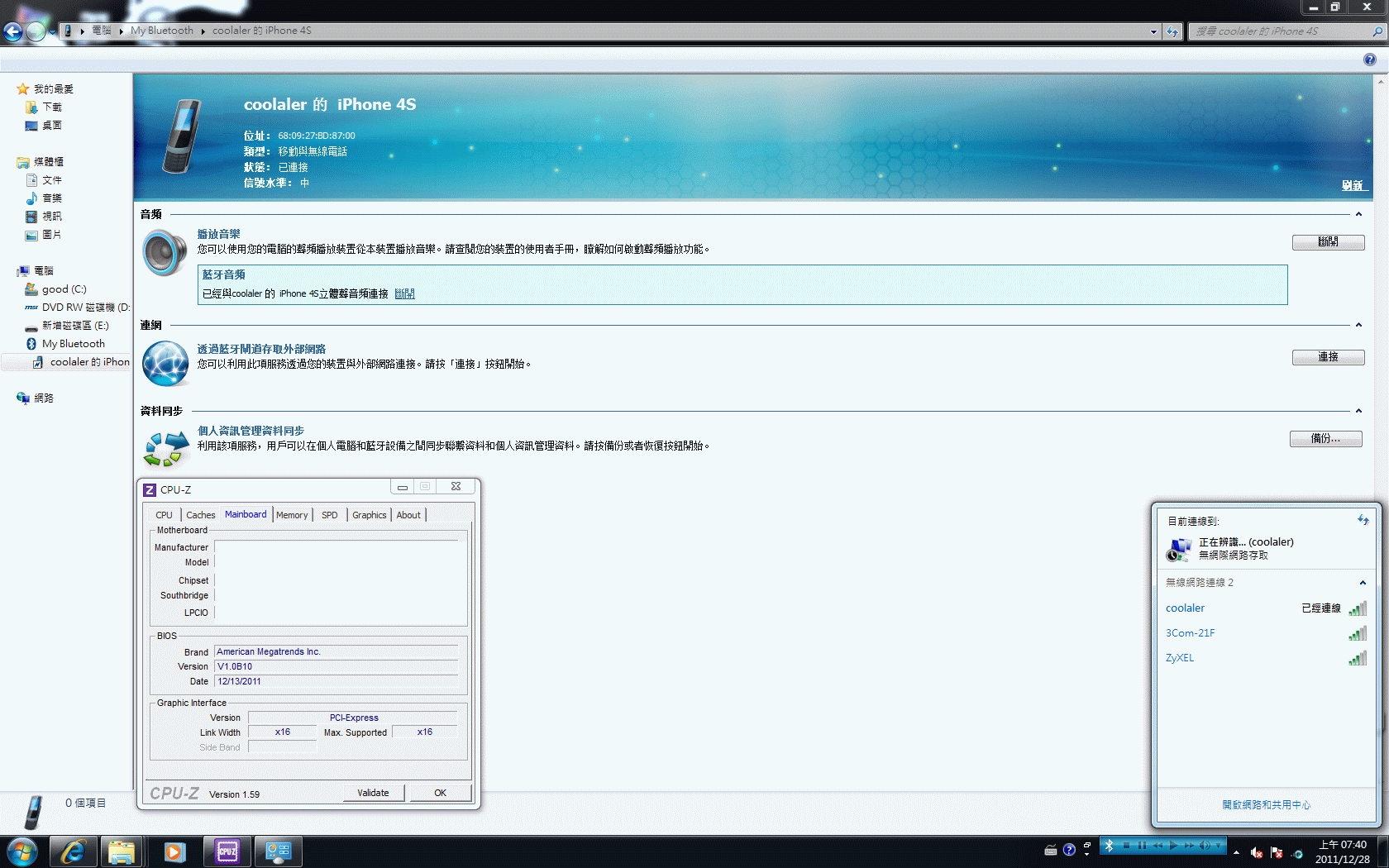Click the Bluetooth icon in the taskbar media toolbar
This screenshot has width=1389, height=868.
[x=1110, y=845]
